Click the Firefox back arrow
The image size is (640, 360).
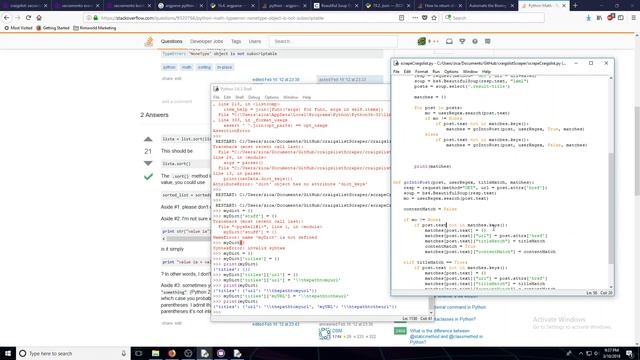[7, 18]
